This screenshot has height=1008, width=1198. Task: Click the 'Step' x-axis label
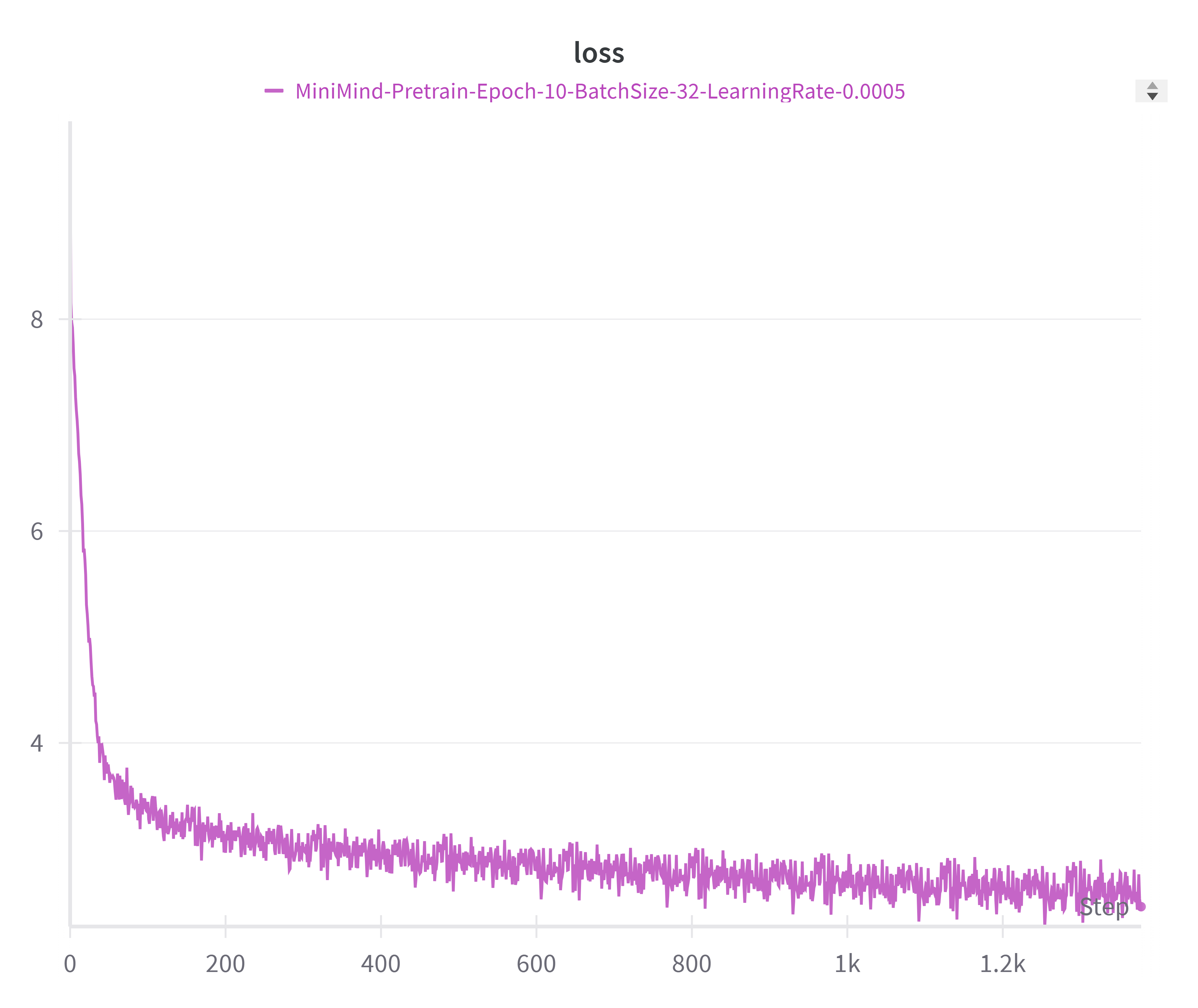point(1104,907)
